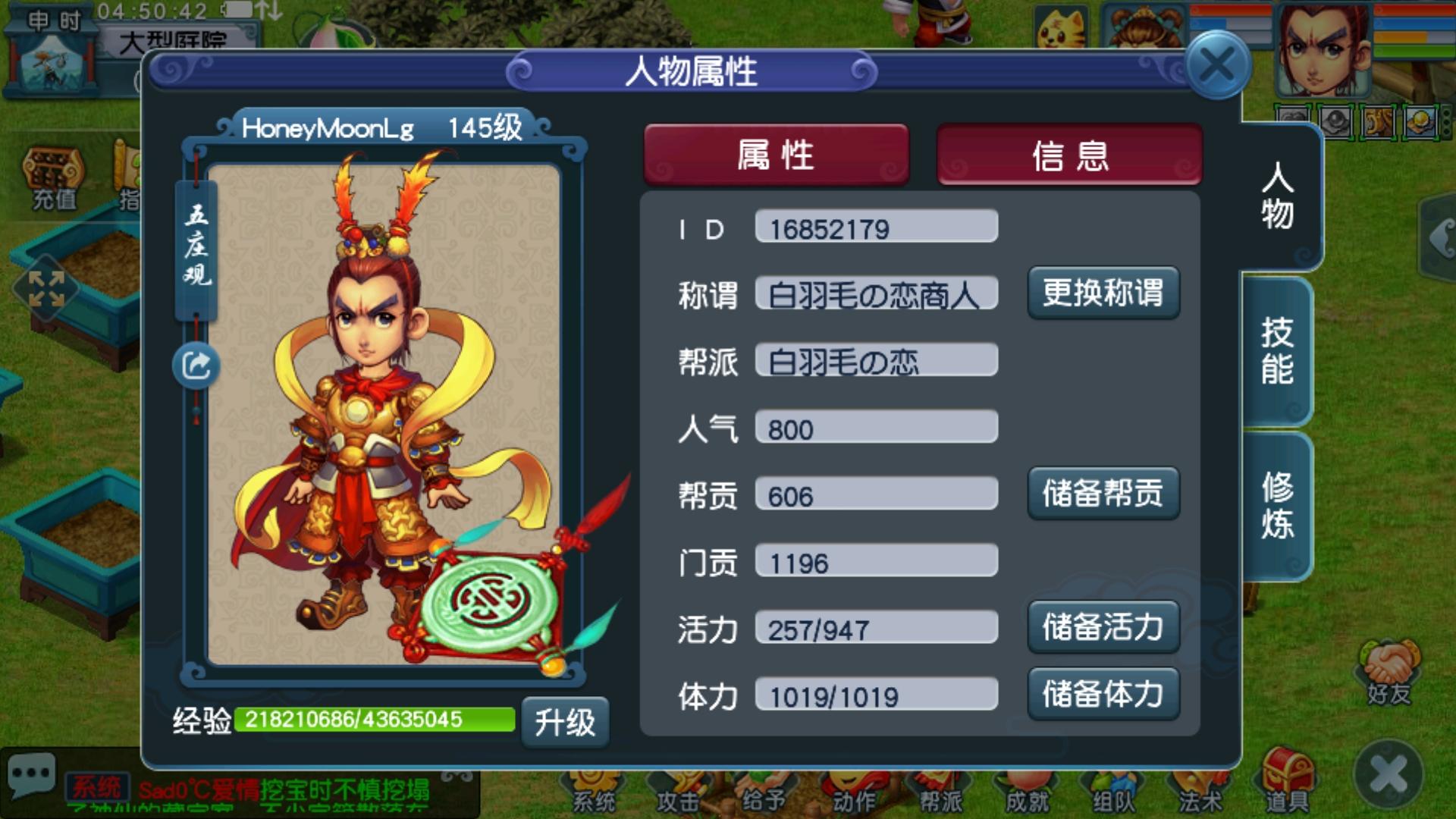The height and width of the screenshot is (819, 1456).
Task: Tap the player portrait avatar top right
Action: click(x=1324, y=49)
